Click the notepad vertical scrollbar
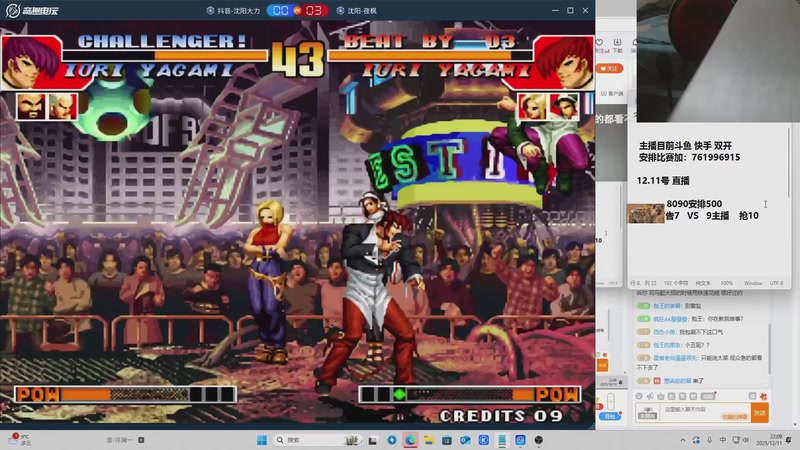This screenshot has width=800, height=450. [789, 163]
